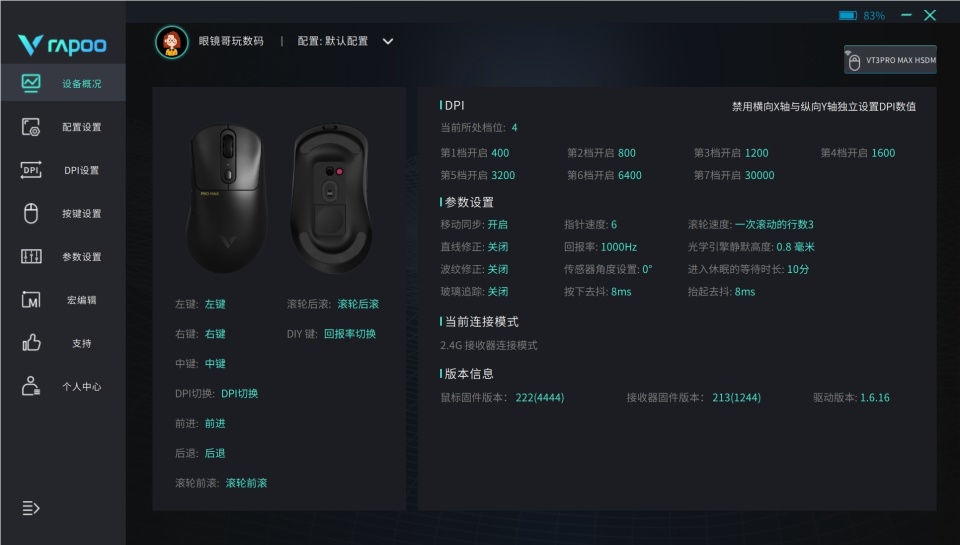Collapse sidebar with bottom menu icon
This screenshot has width=960, height=545.
point(31,508)
